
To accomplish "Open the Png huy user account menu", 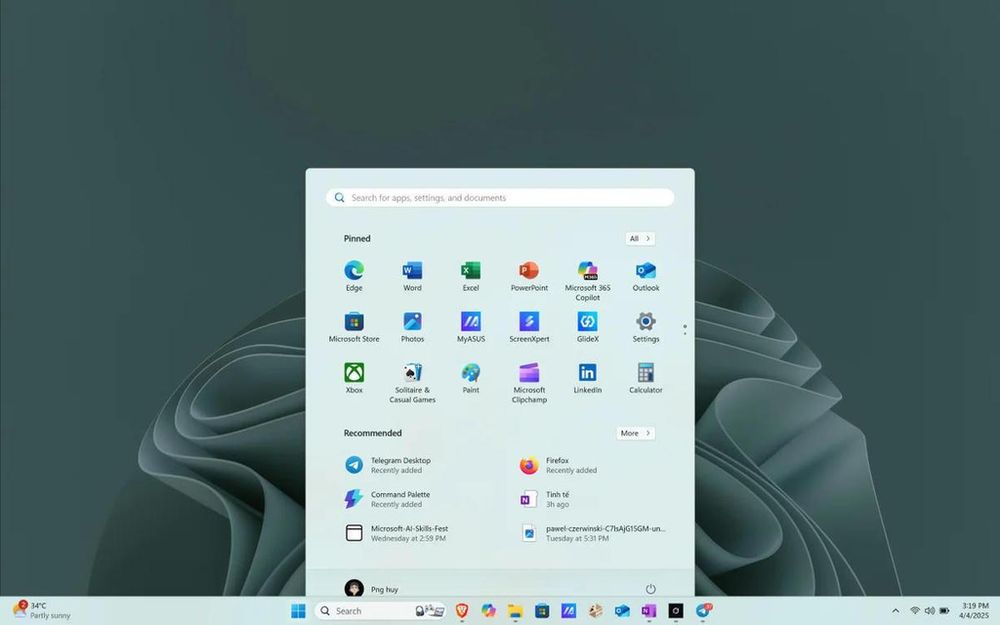I will point(372,589).
